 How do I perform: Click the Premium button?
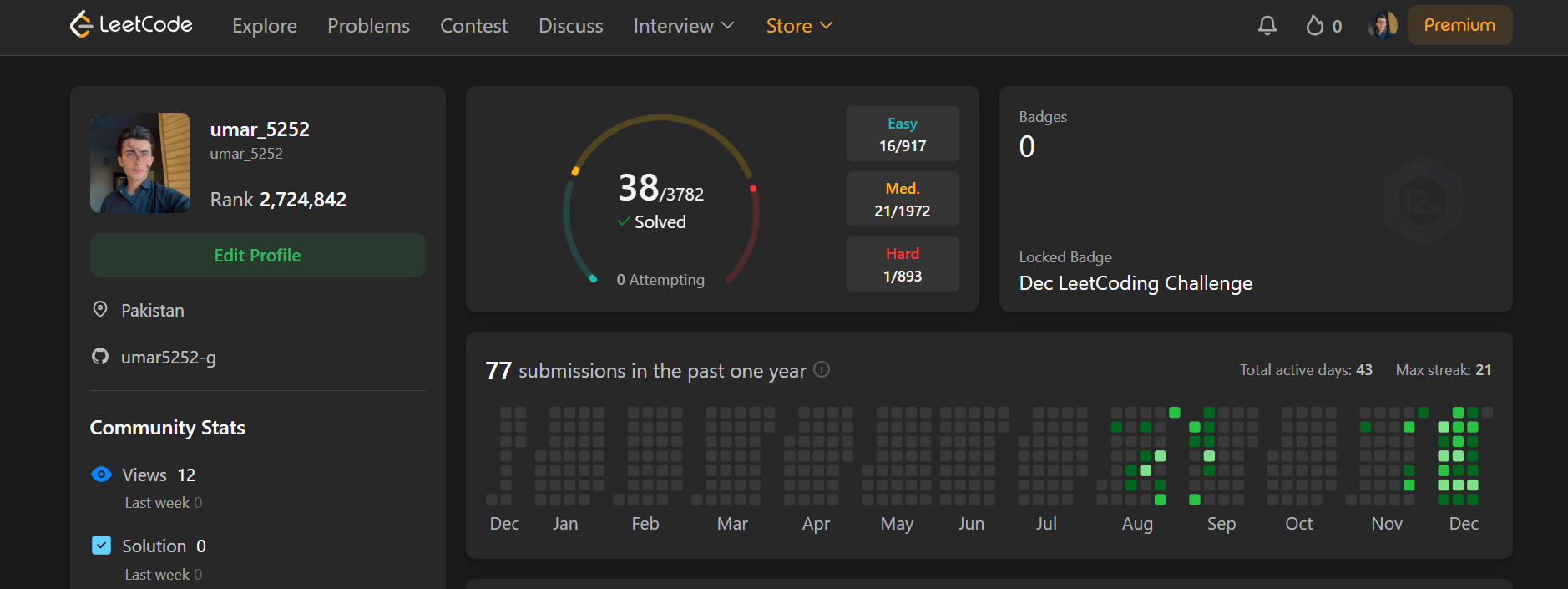(1459, 25)
